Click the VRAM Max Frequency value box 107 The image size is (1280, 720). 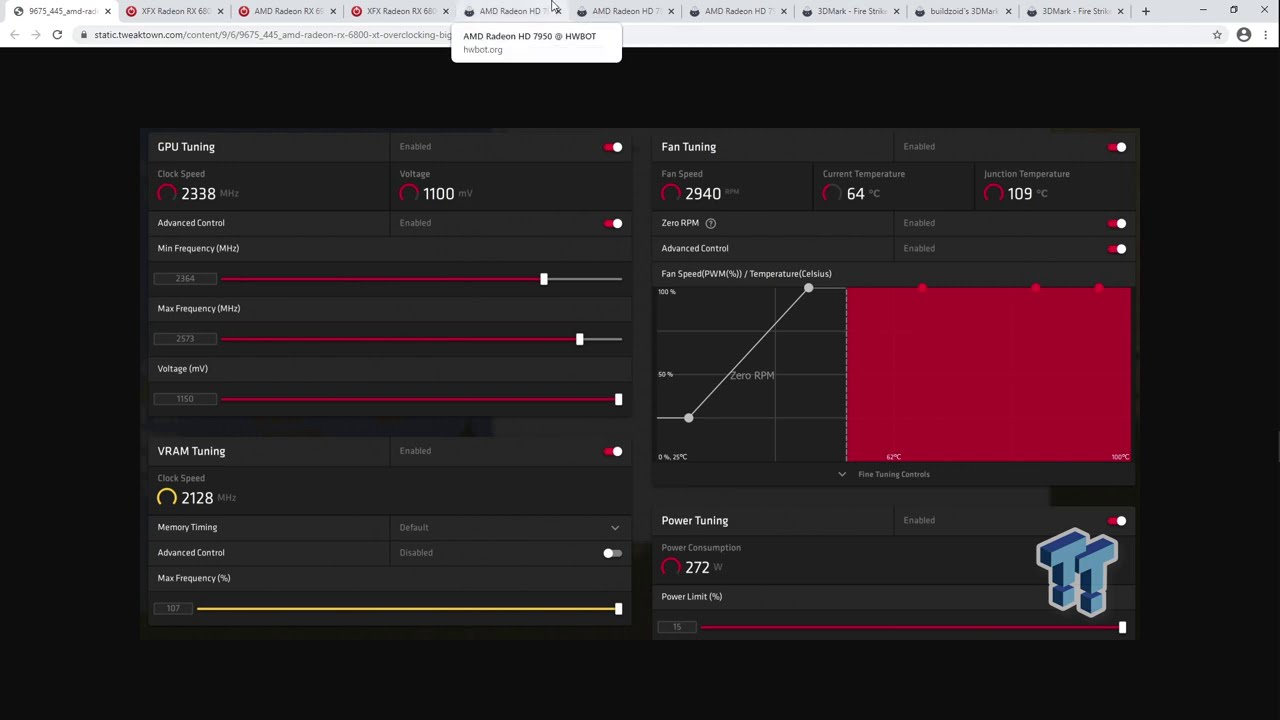coord(174,609)
